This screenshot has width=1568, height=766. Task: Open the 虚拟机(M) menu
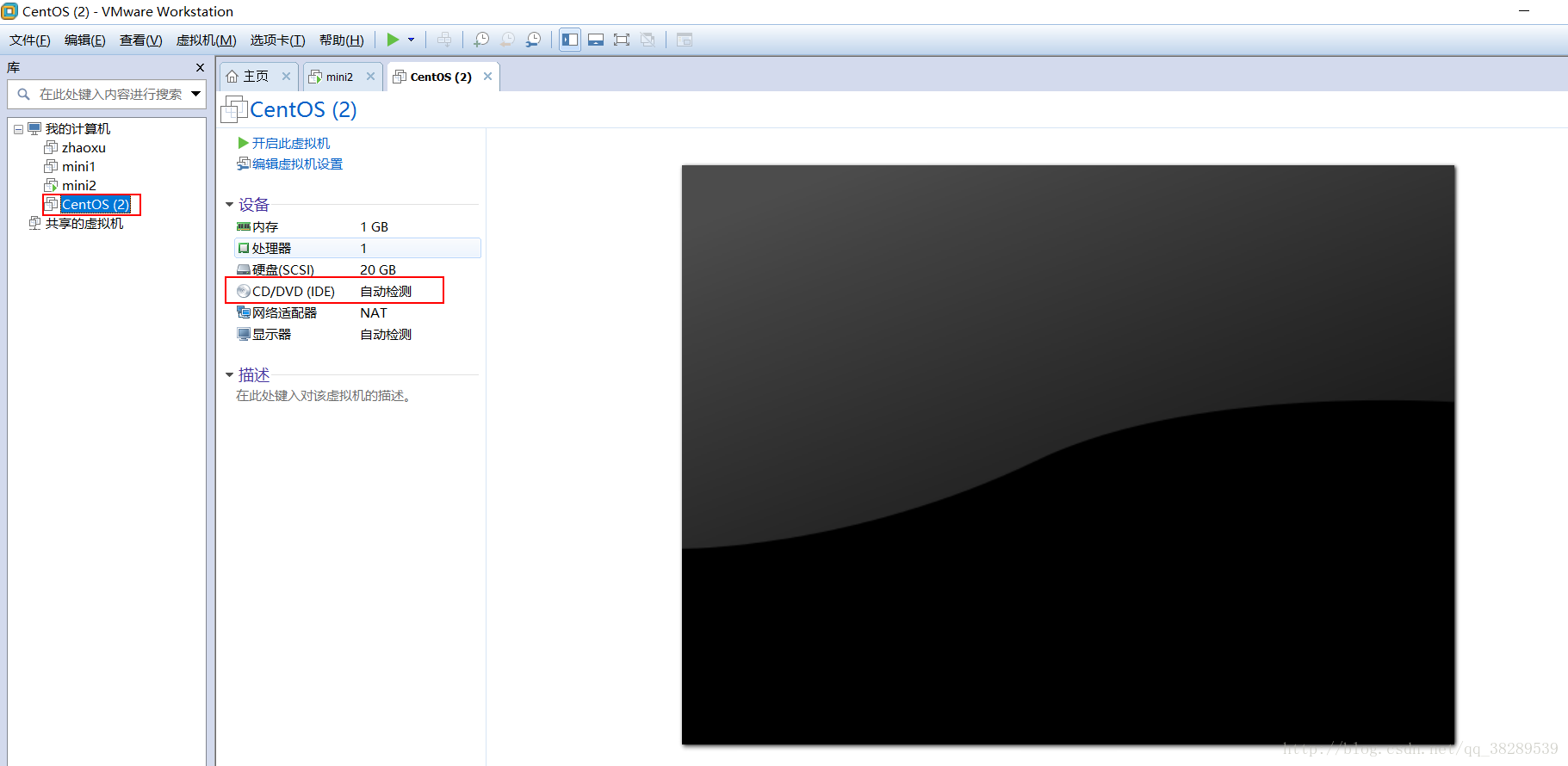click(x=206, y=40)
